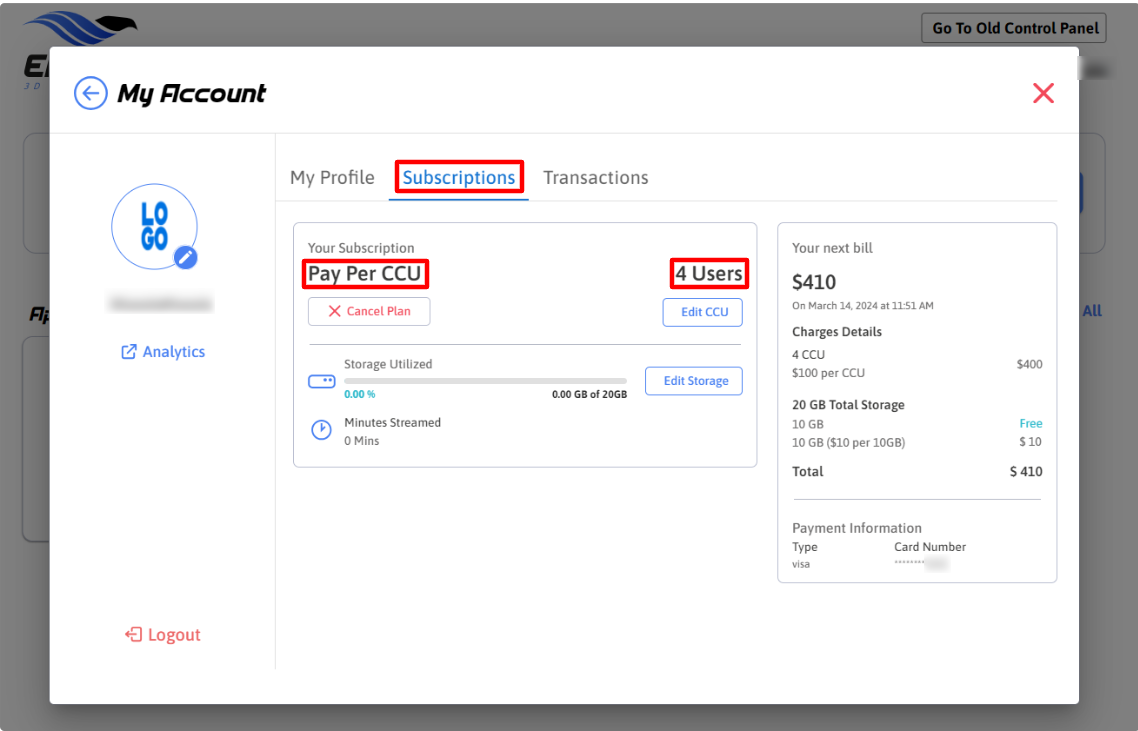This screenshot has height=731, width=1138.
Task: Click the Edit CCU button
Action: (x=704, y=312)
